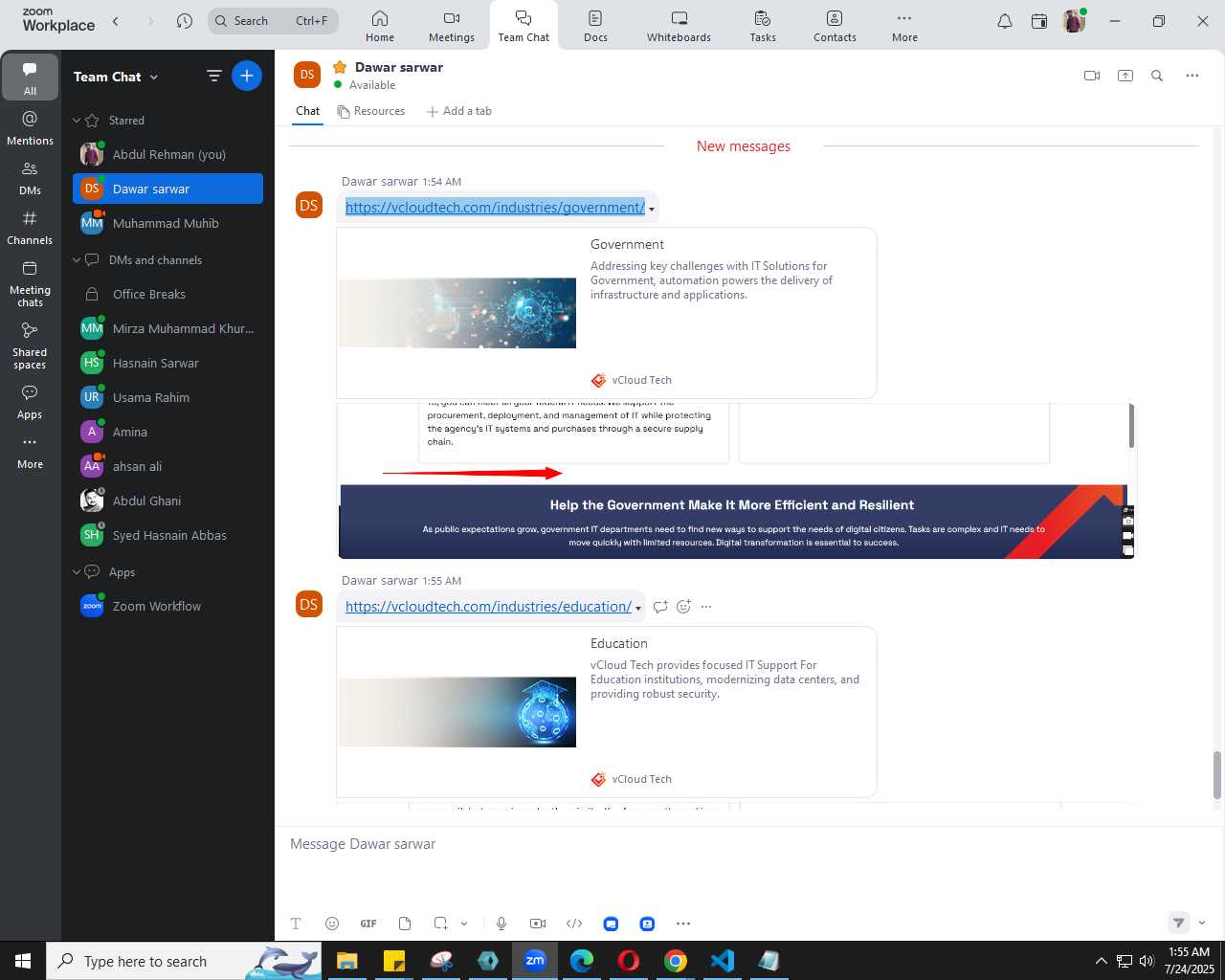Image resolution: width=1225 pixels, height=980 pixels.
Task: Open chat header more options
Action: (1192, 76)
